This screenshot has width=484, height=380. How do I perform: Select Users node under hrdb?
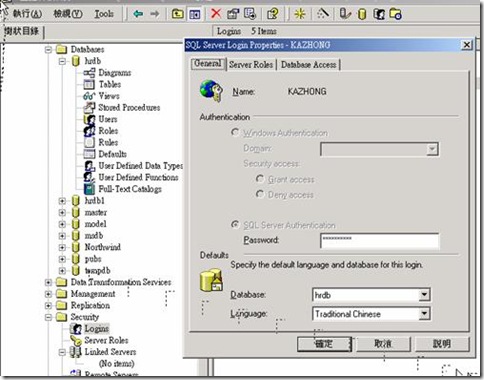(x=108, y=119)
